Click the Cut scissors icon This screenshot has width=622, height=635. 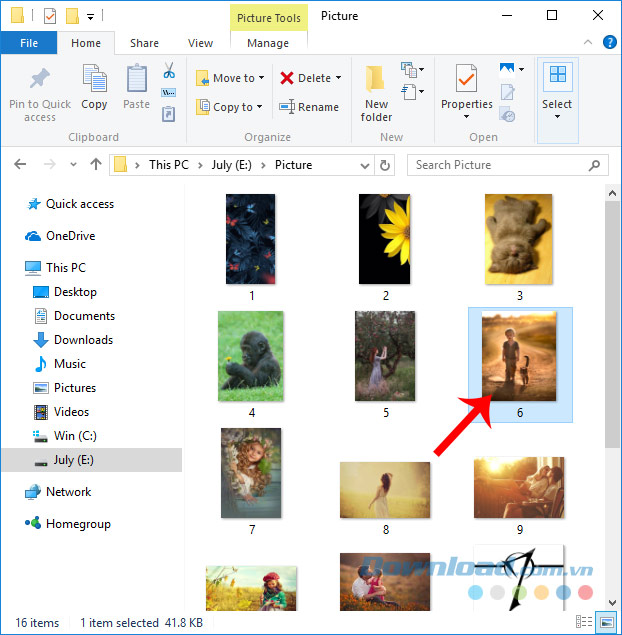(x=169, y=70)
